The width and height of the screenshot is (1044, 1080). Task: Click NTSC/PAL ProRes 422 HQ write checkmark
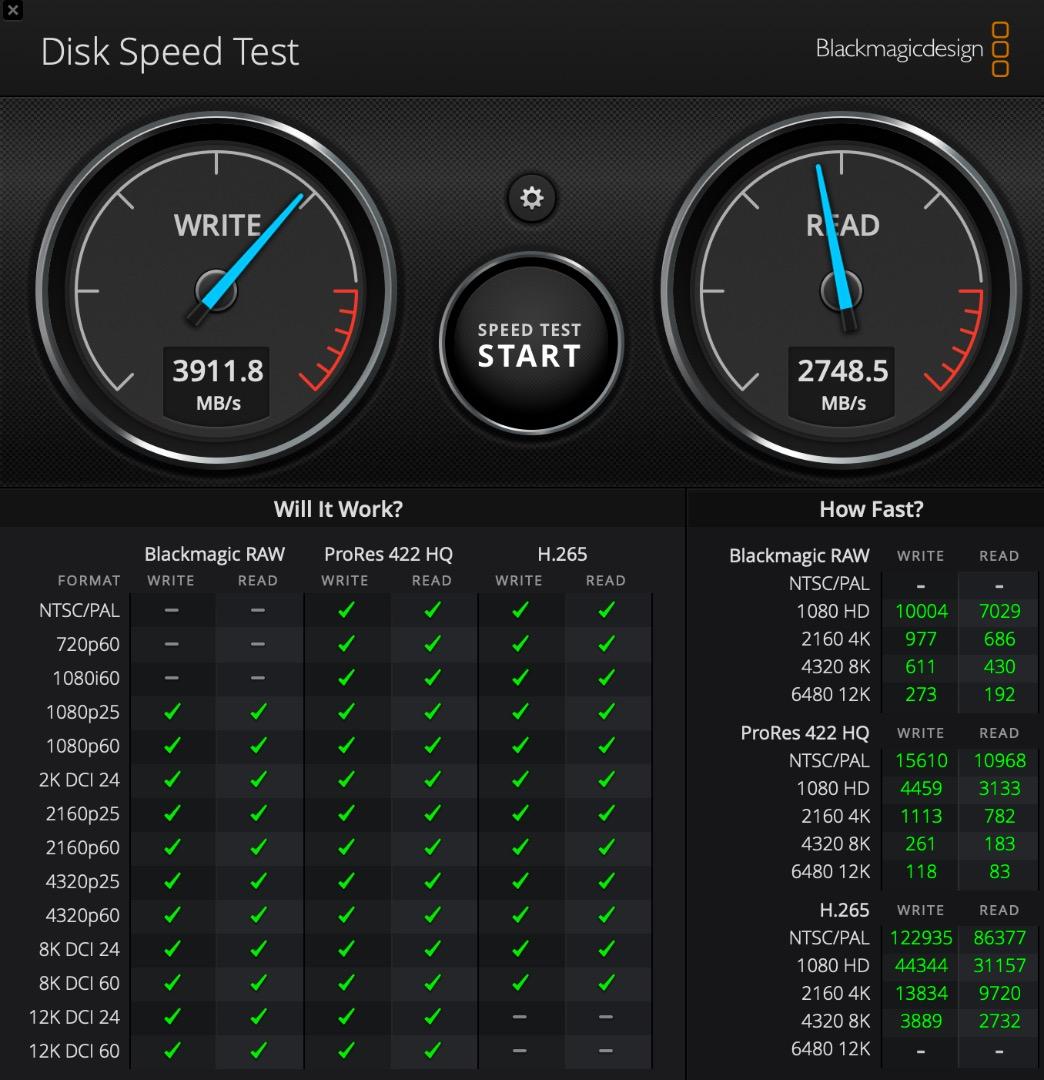click(x=346, y=611)
